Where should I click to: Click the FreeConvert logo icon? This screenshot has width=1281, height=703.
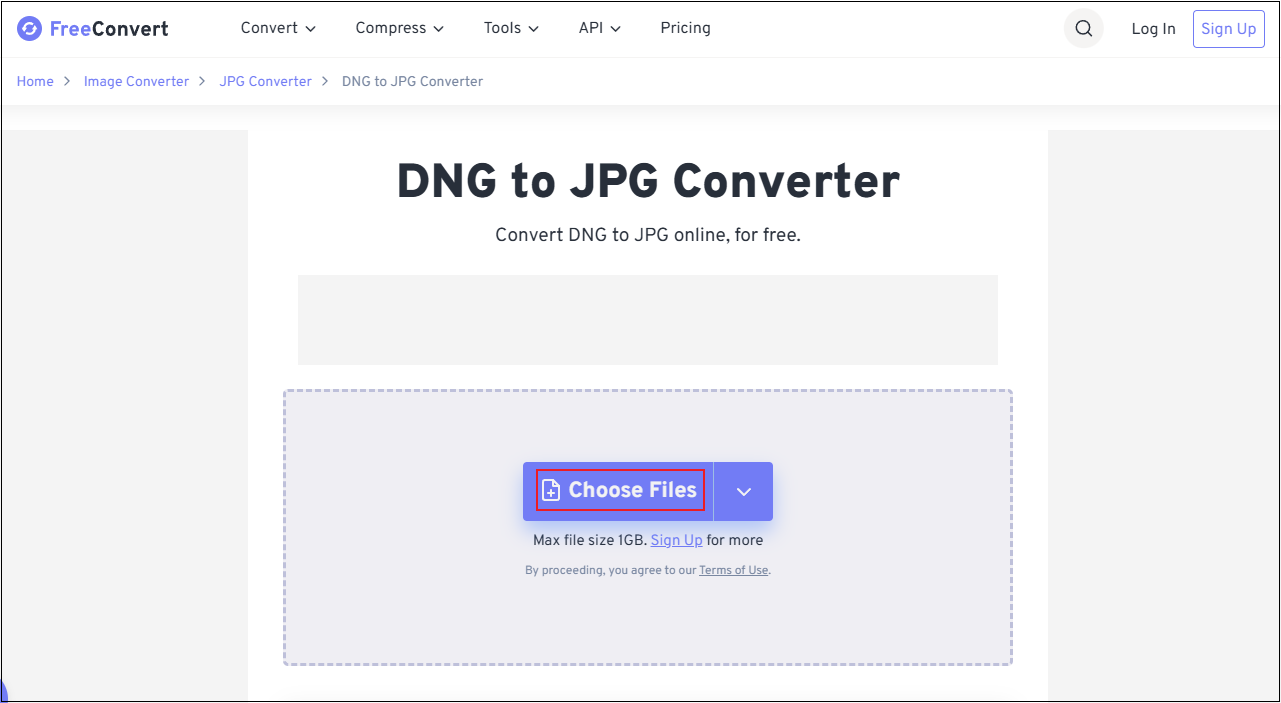click(28, 28)
